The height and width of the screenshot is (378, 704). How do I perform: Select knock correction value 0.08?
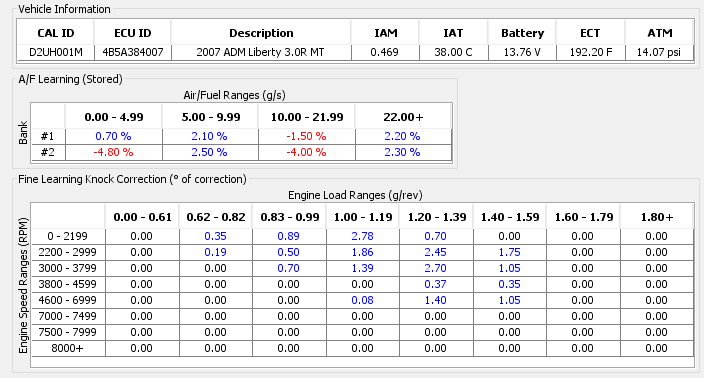[363, 300]
